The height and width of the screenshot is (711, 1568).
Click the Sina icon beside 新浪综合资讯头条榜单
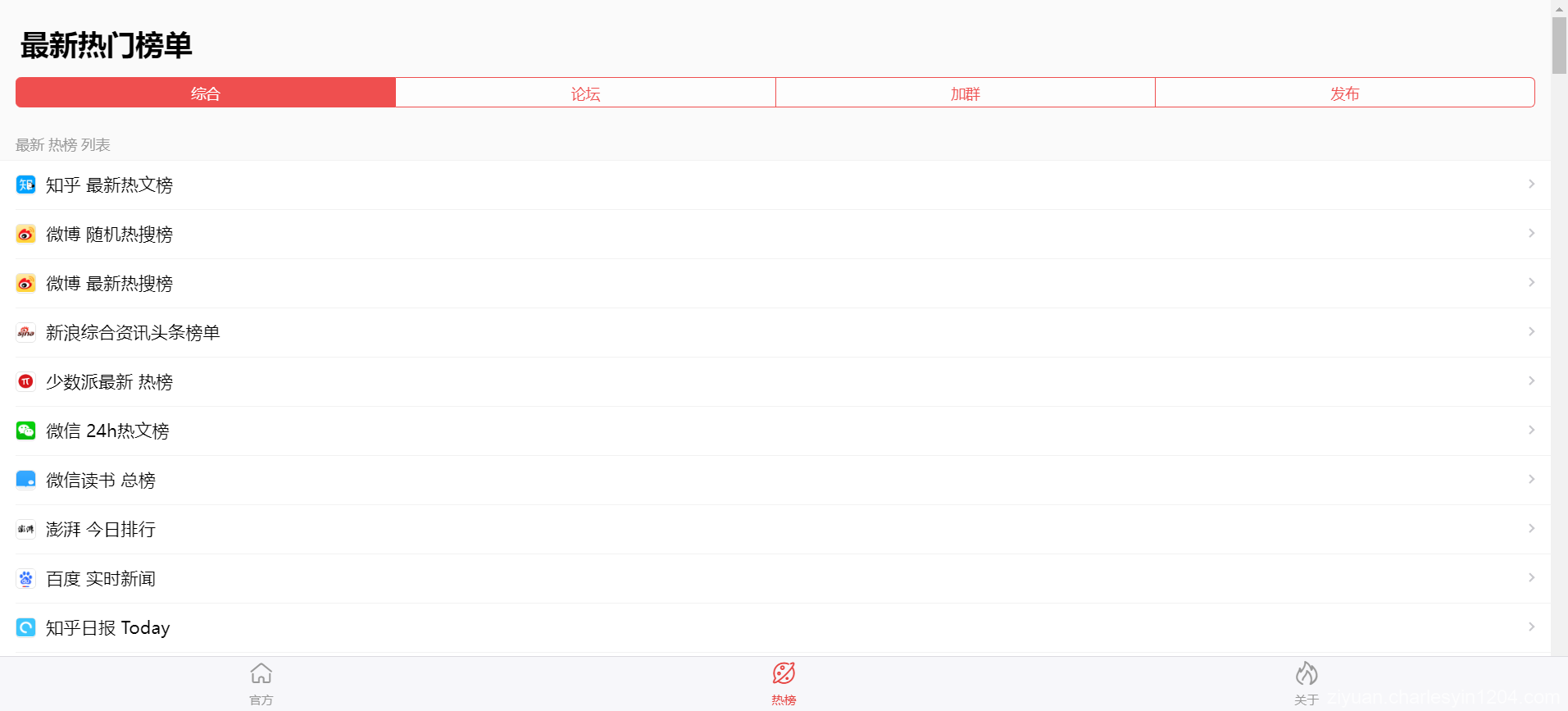pyautogui.click(x=25, y=332)
